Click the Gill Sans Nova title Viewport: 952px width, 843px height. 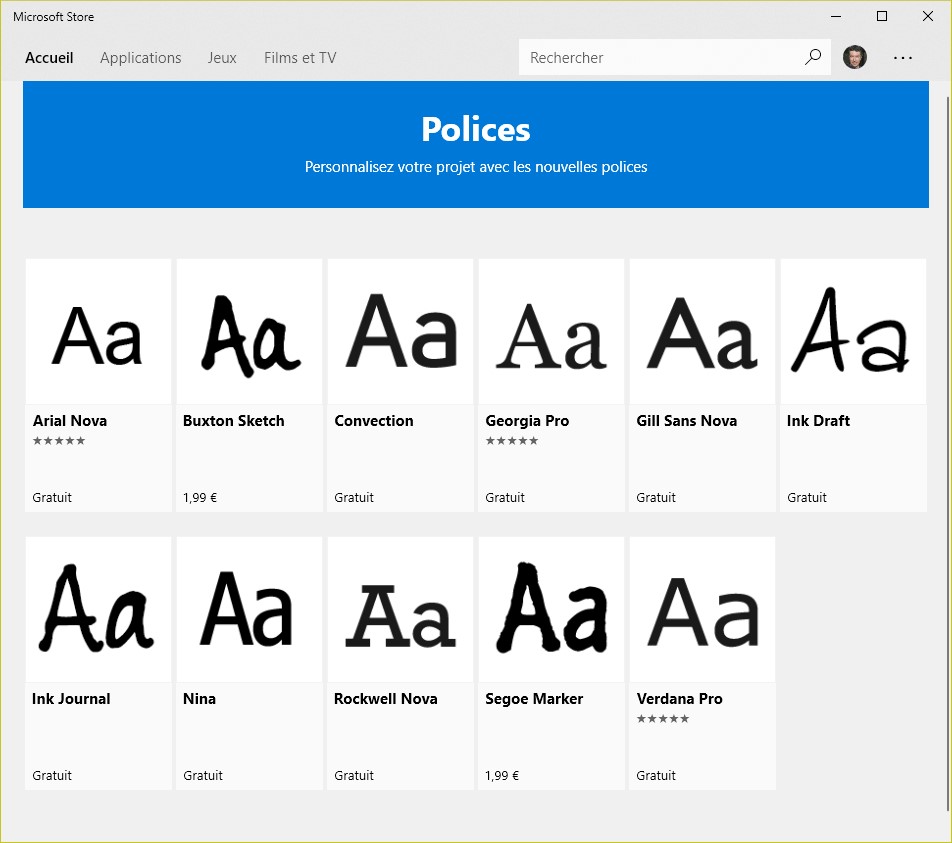pos(686,421)
